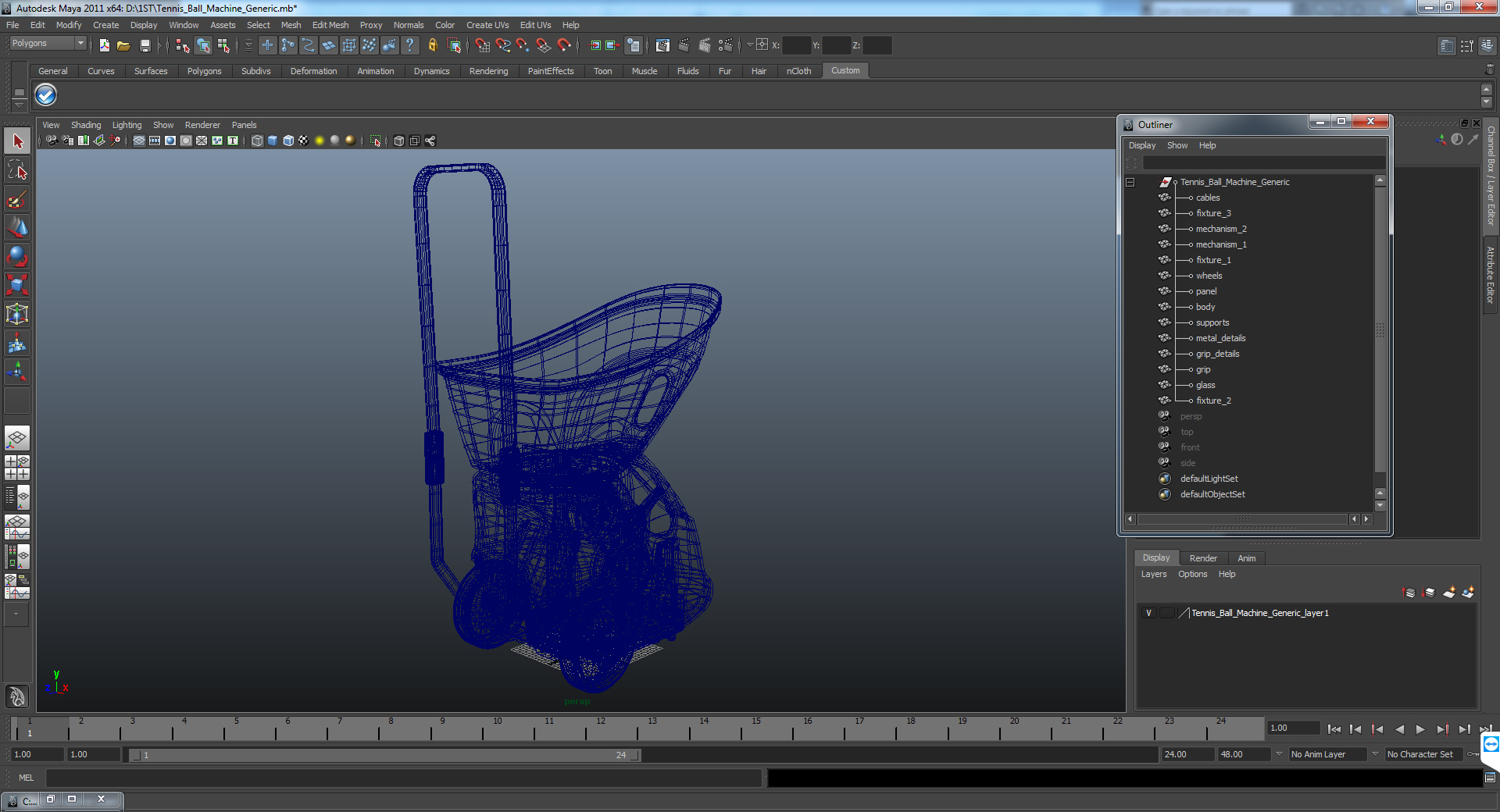Click create new layer icon in layer editor
1500x812 pixels.
[1449, 593]
